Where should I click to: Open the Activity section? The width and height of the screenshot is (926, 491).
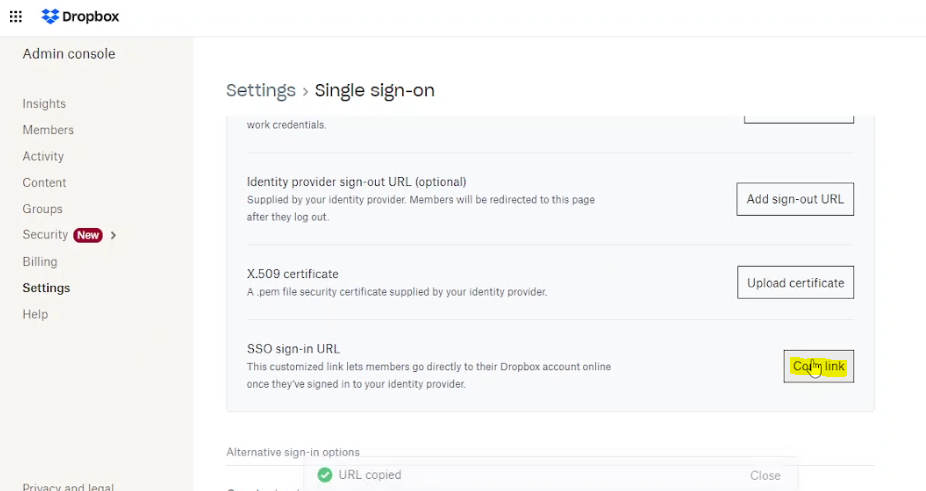(x=43, y=156)
